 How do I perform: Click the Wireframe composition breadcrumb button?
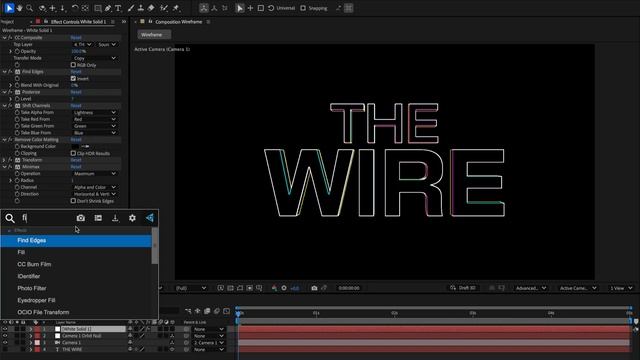[154, 35]
